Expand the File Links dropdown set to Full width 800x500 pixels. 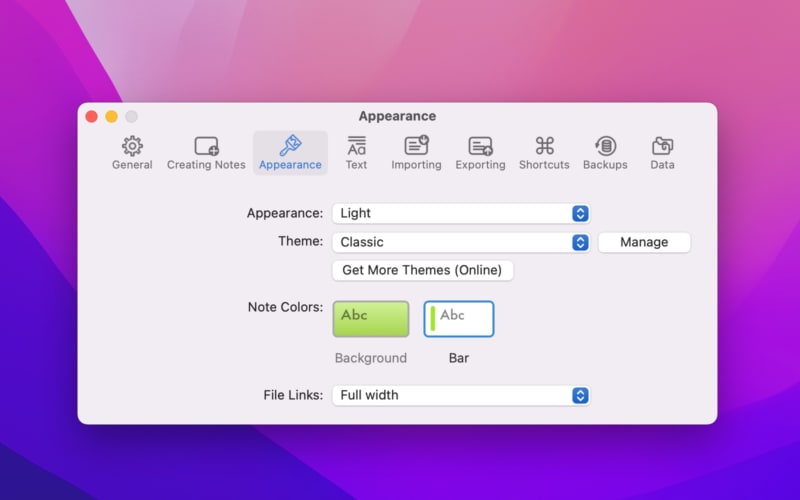[461, 395]
